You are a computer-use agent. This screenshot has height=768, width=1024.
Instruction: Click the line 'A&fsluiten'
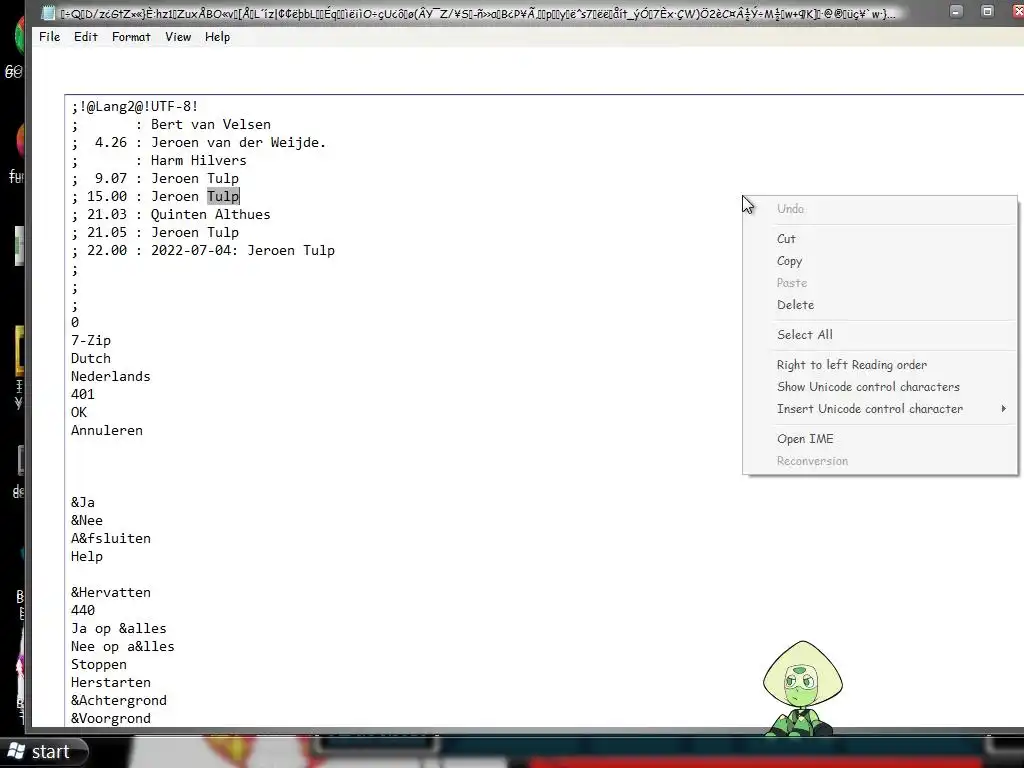click(x=111, y=539)
